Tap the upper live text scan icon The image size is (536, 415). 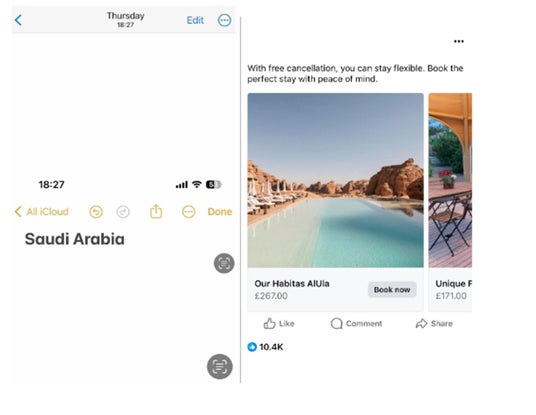coord(224,263)
